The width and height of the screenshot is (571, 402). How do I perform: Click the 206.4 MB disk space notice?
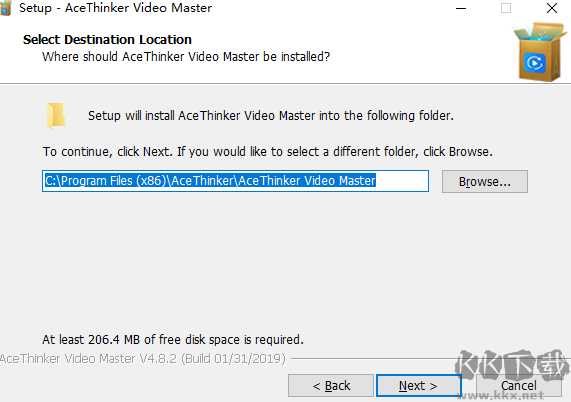173,340
